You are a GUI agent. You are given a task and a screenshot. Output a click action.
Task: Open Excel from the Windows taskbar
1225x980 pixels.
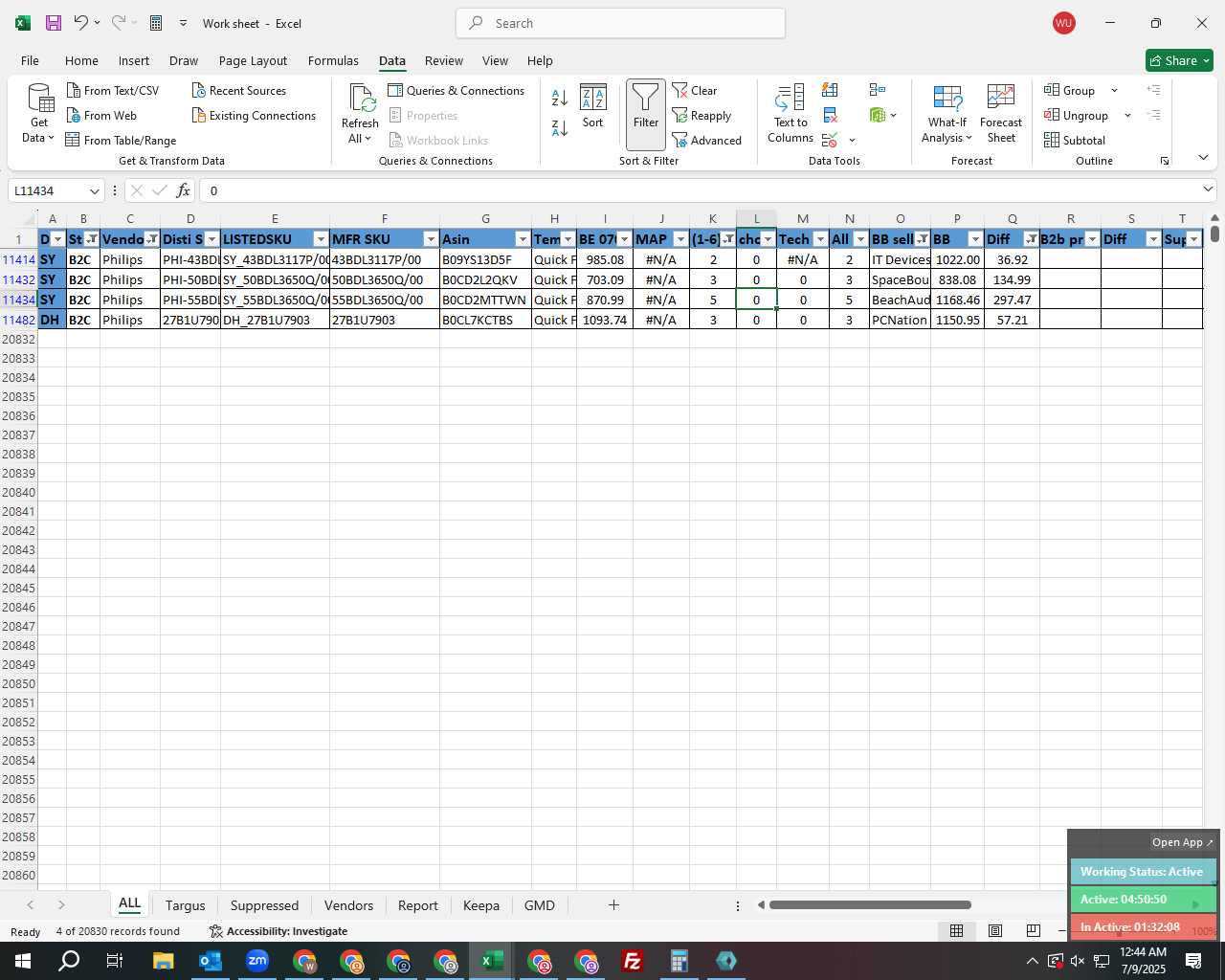[x=492, y=961]
